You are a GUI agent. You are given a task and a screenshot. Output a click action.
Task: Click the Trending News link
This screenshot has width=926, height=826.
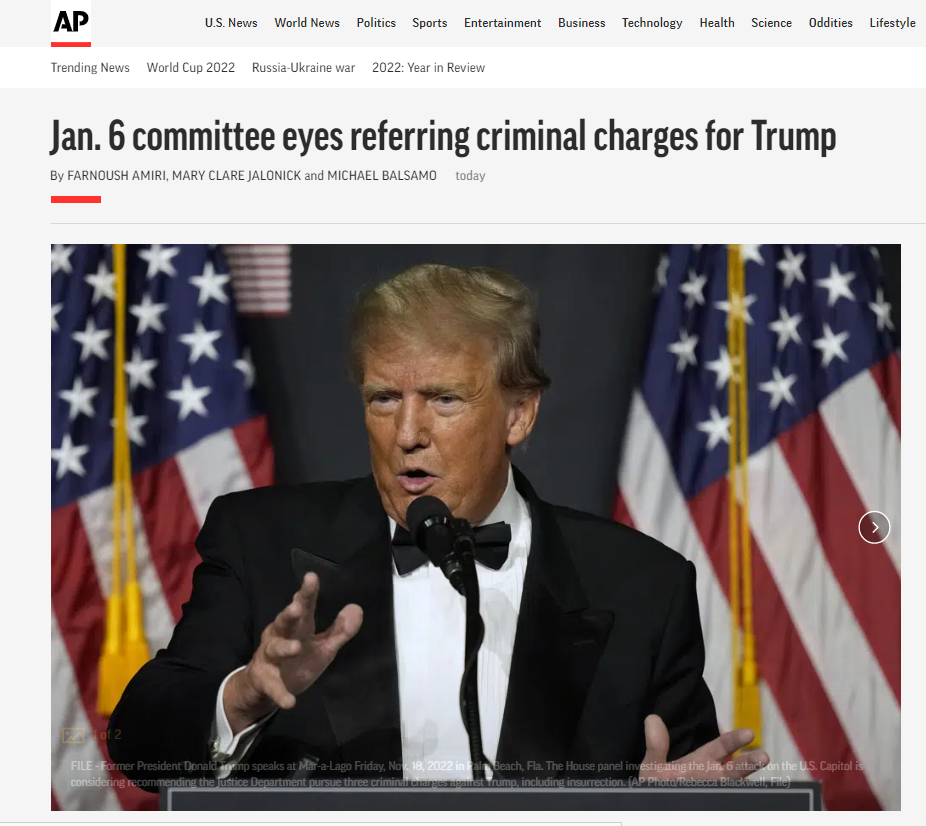tap(90, 68)
